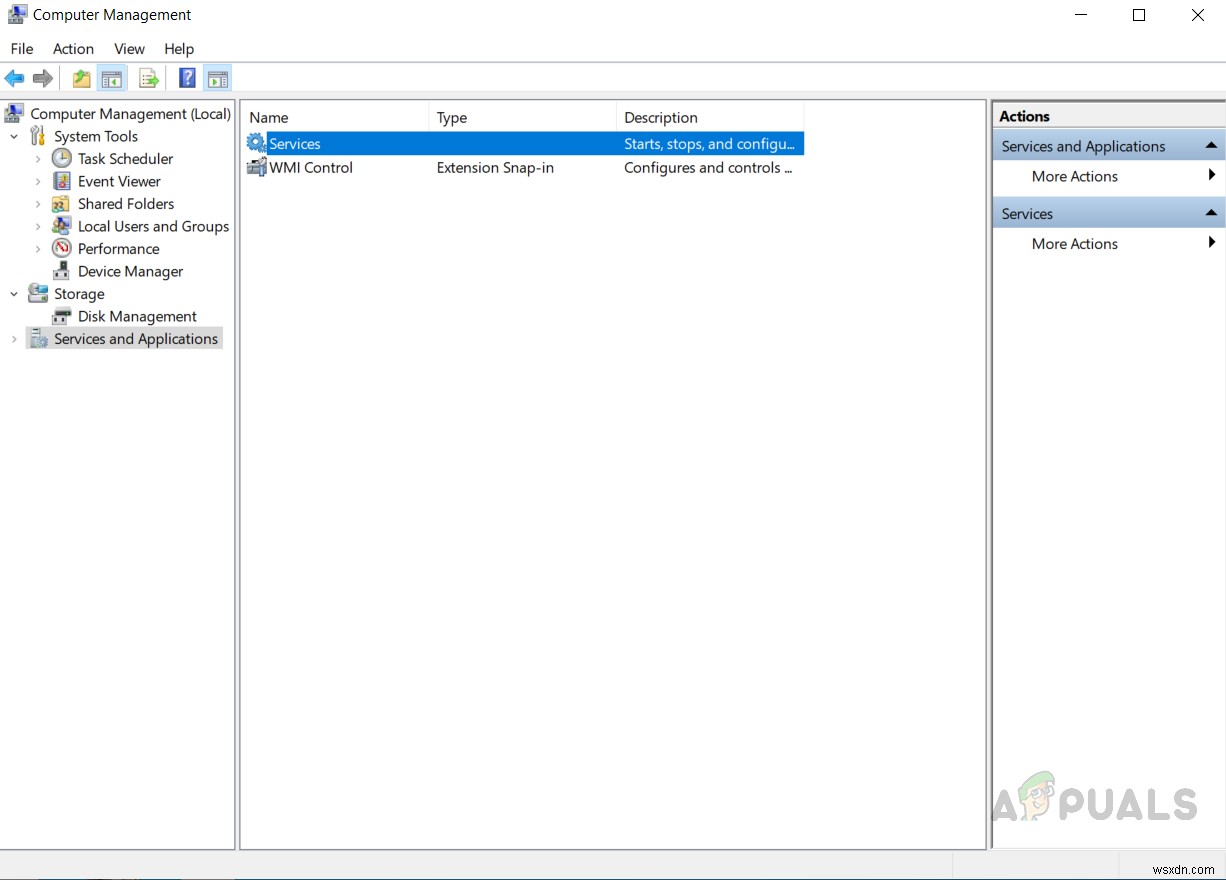Expand Services and Applications tree node
This screenshot has width=1226, height=880.
coord(14,339)
